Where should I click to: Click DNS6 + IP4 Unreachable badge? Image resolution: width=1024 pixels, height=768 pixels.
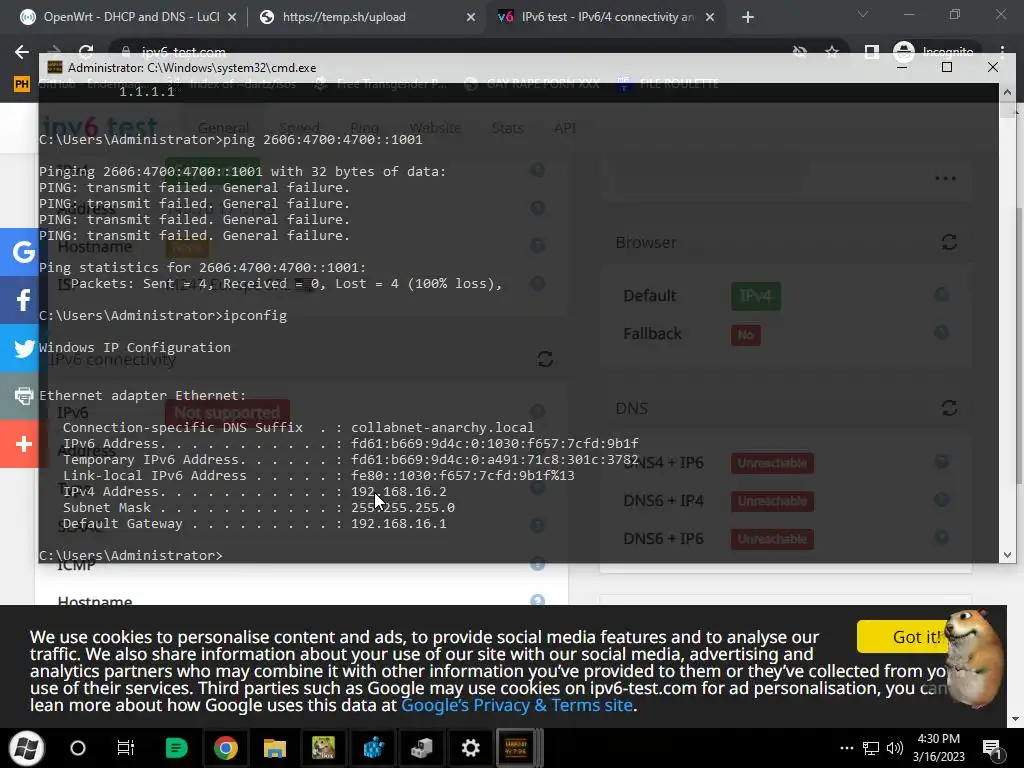[772, 501]
